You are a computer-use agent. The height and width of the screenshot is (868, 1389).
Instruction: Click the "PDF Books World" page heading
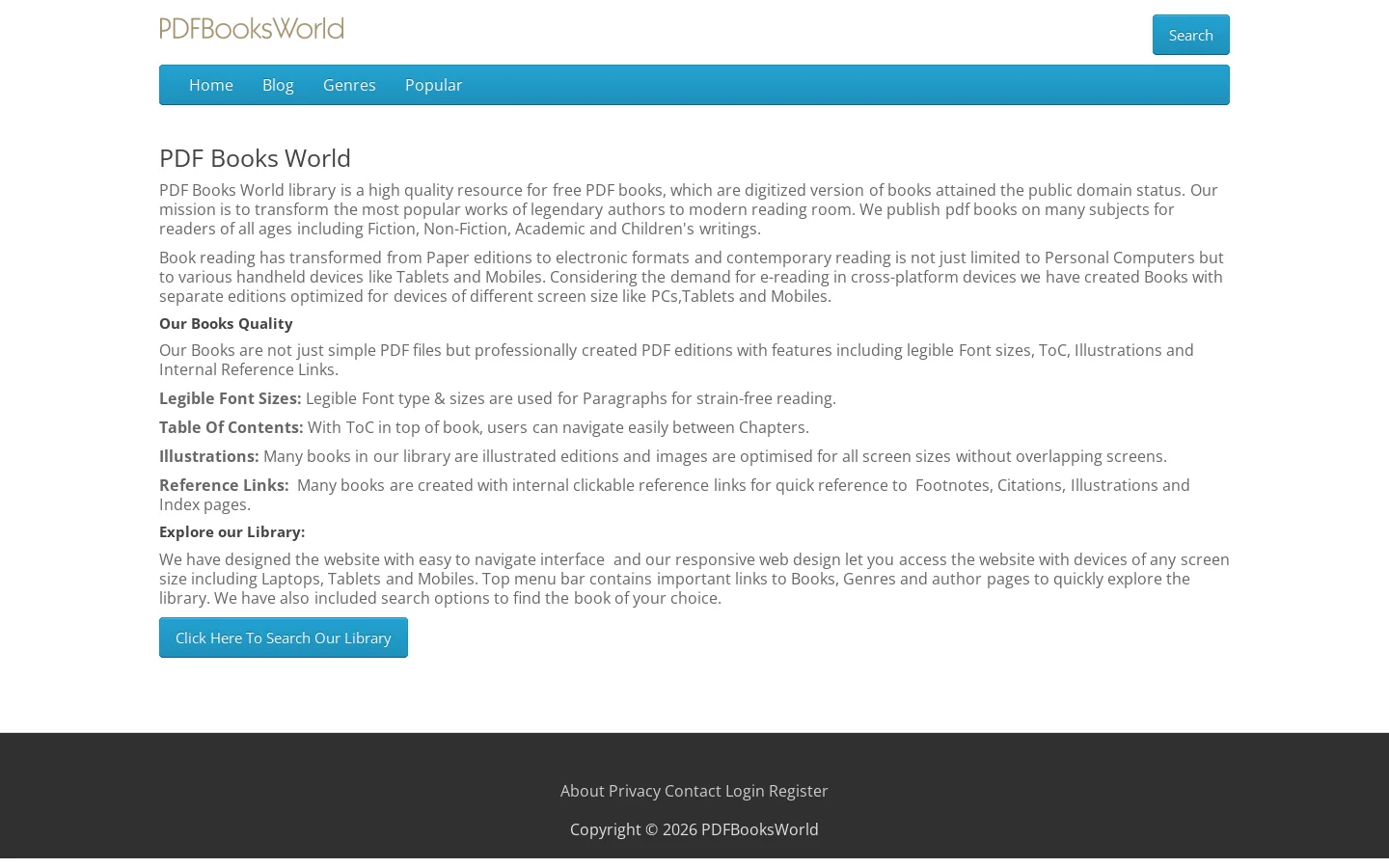255,158
